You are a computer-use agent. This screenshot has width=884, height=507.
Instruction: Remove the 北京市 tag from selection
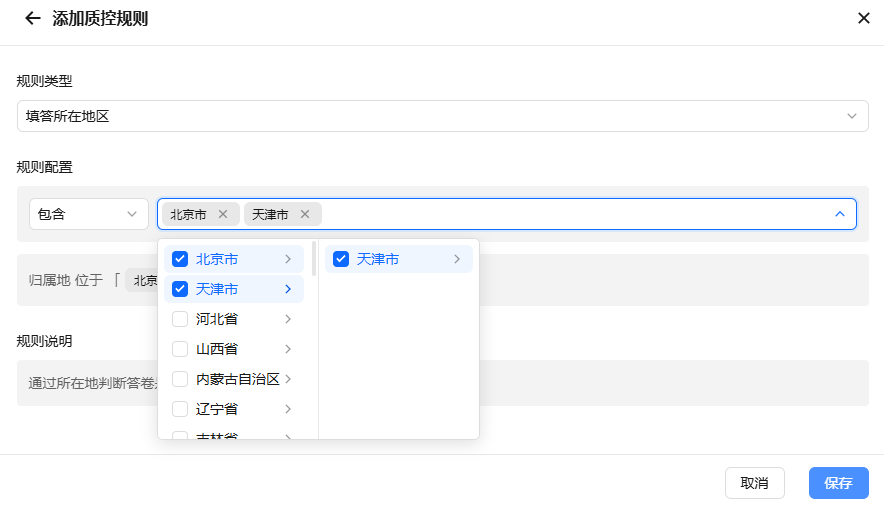223,214
